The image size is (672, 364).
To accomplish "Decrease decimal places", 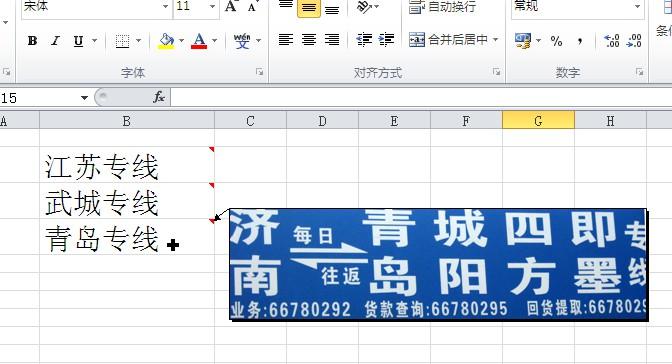I will [x=634, y=41].
